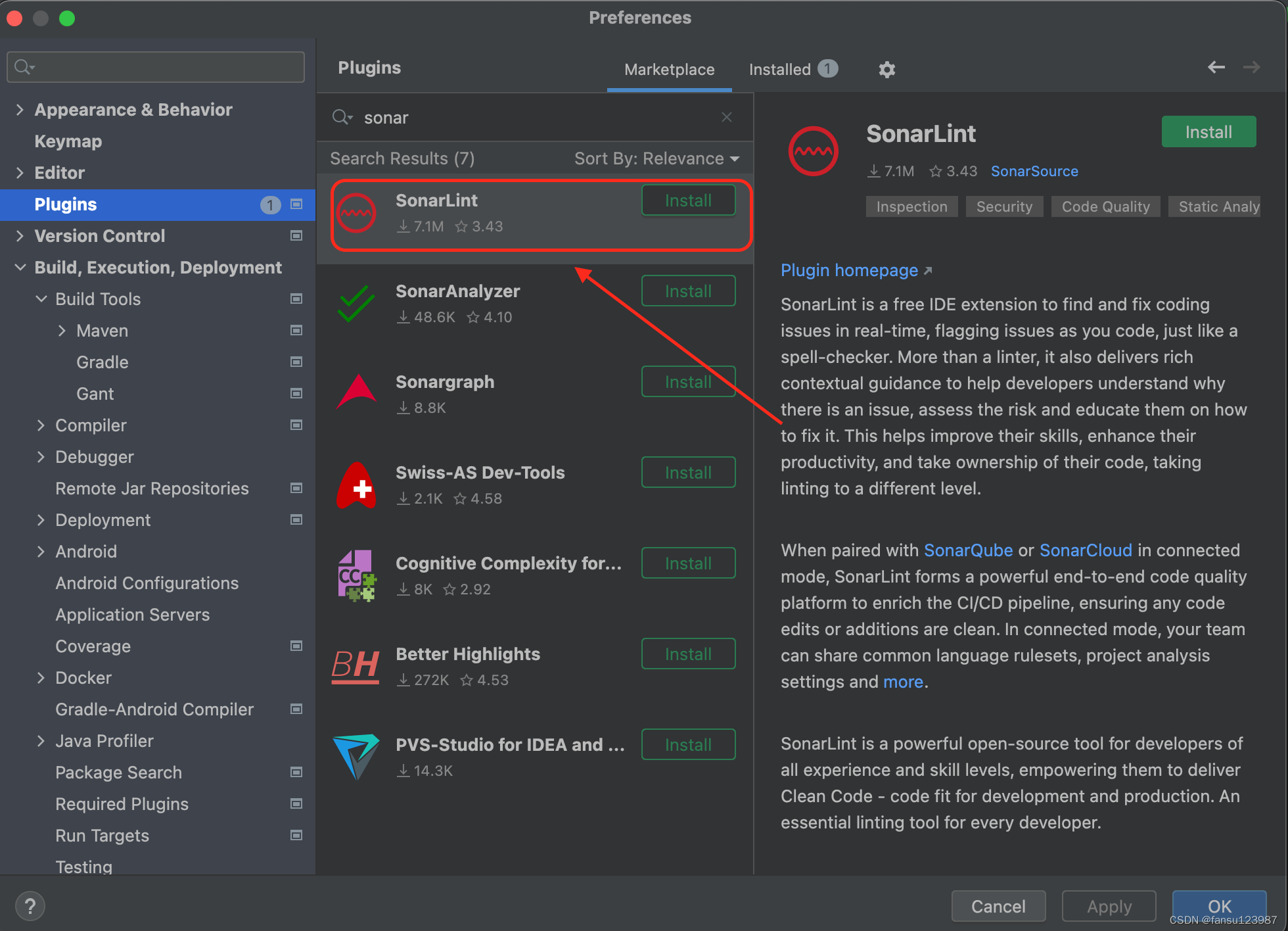Install the SonarAnalyzer plugin
The image size is (1288, 931).
[688, 291]
